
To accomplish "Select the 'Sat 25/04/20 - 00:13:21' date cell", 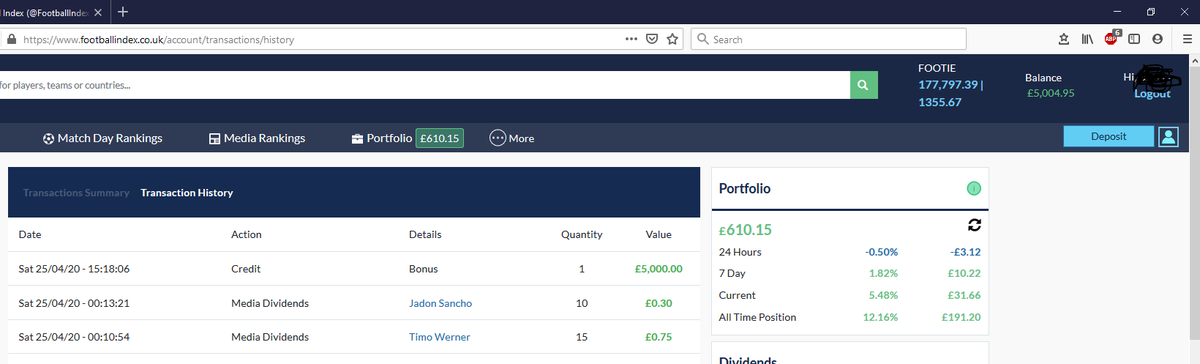I will tap(74, 303).
